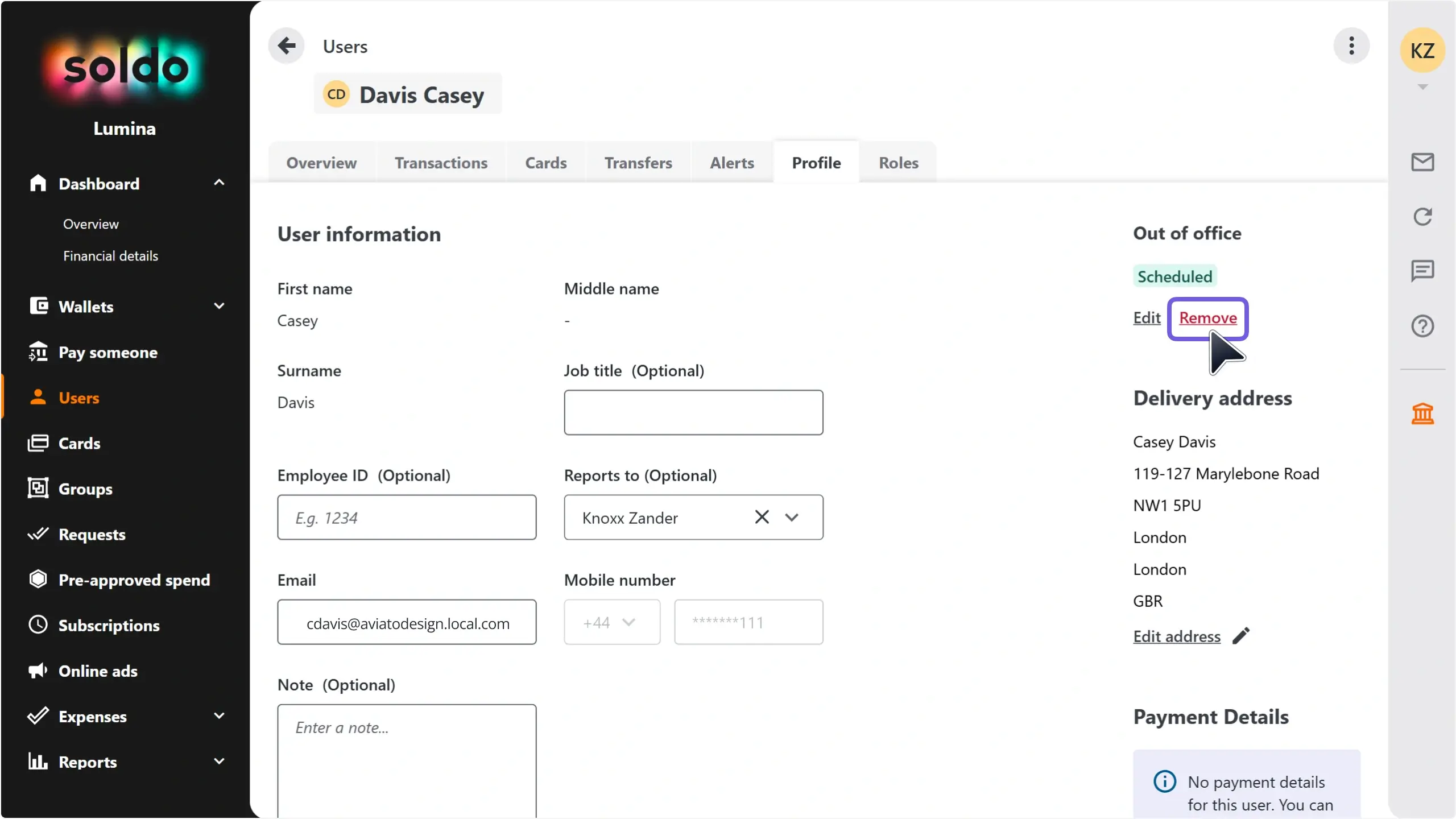Switch to the Transactions tab
1456x819 pixels.
(441, 163)
